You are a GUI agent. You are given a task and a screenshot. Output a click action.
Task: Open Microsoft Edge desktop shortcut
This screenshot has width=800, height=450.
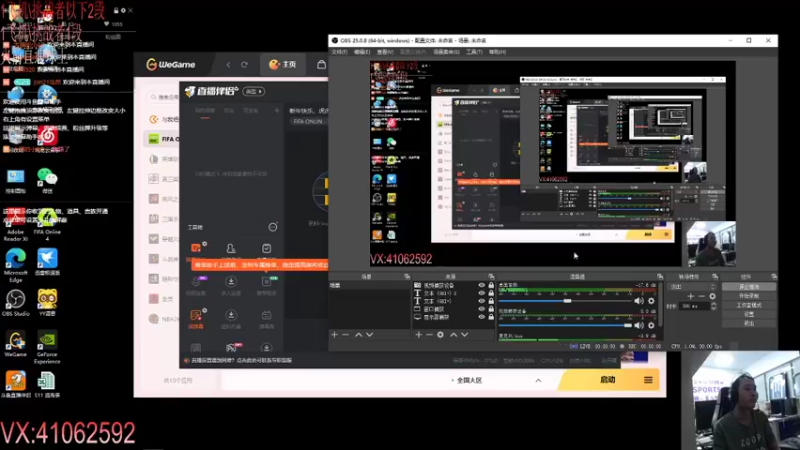pos(15,264)
